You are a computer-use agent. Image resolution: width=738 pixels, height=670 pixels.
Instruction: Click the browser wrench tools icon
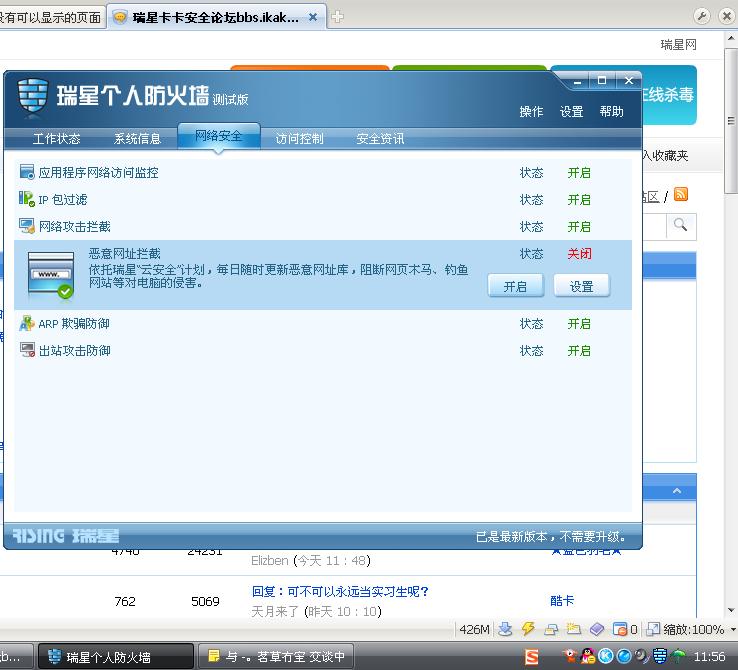coord(702,16)
